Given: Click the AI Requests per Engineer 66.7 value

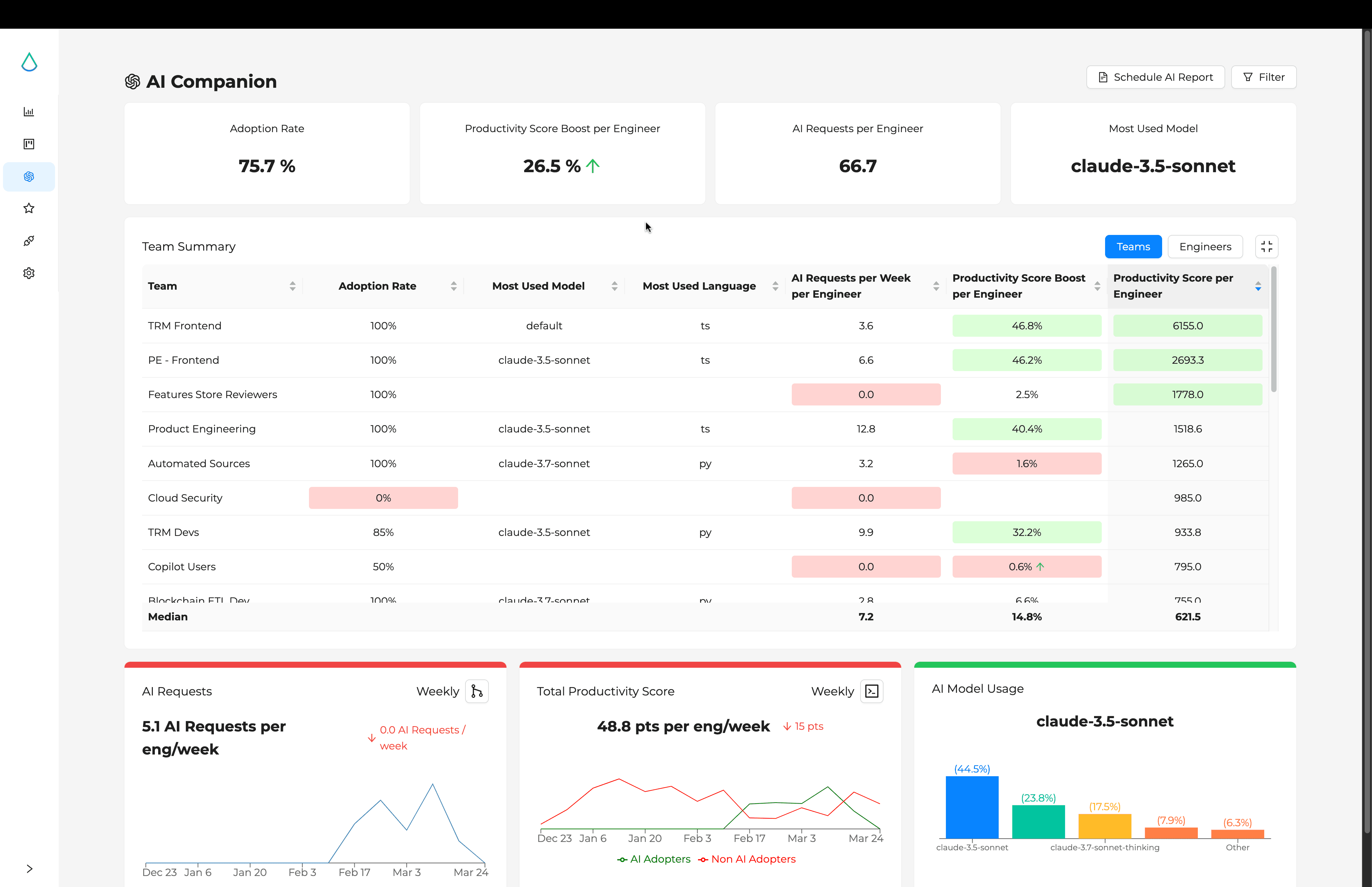Looking at the screenshot, I should (x=858, y=166).
